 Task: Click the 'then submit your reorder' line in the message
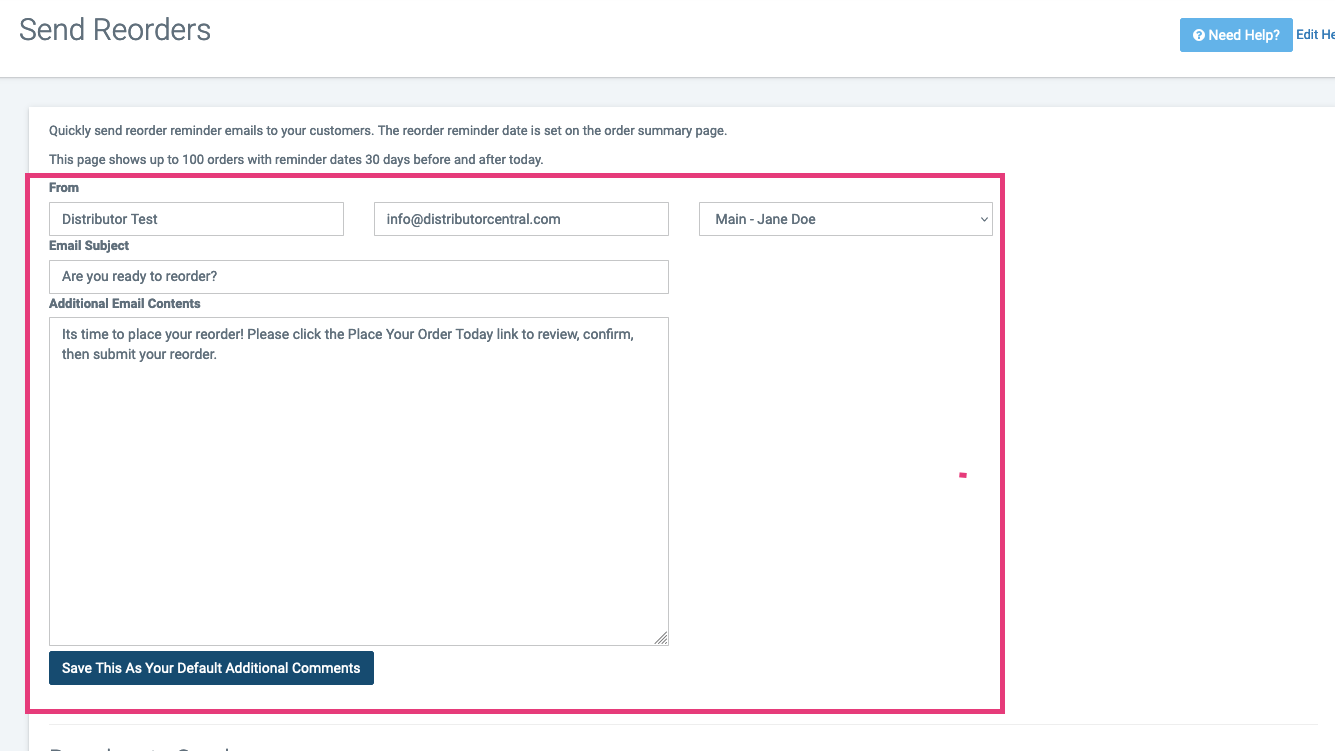[x=139, y=354]
